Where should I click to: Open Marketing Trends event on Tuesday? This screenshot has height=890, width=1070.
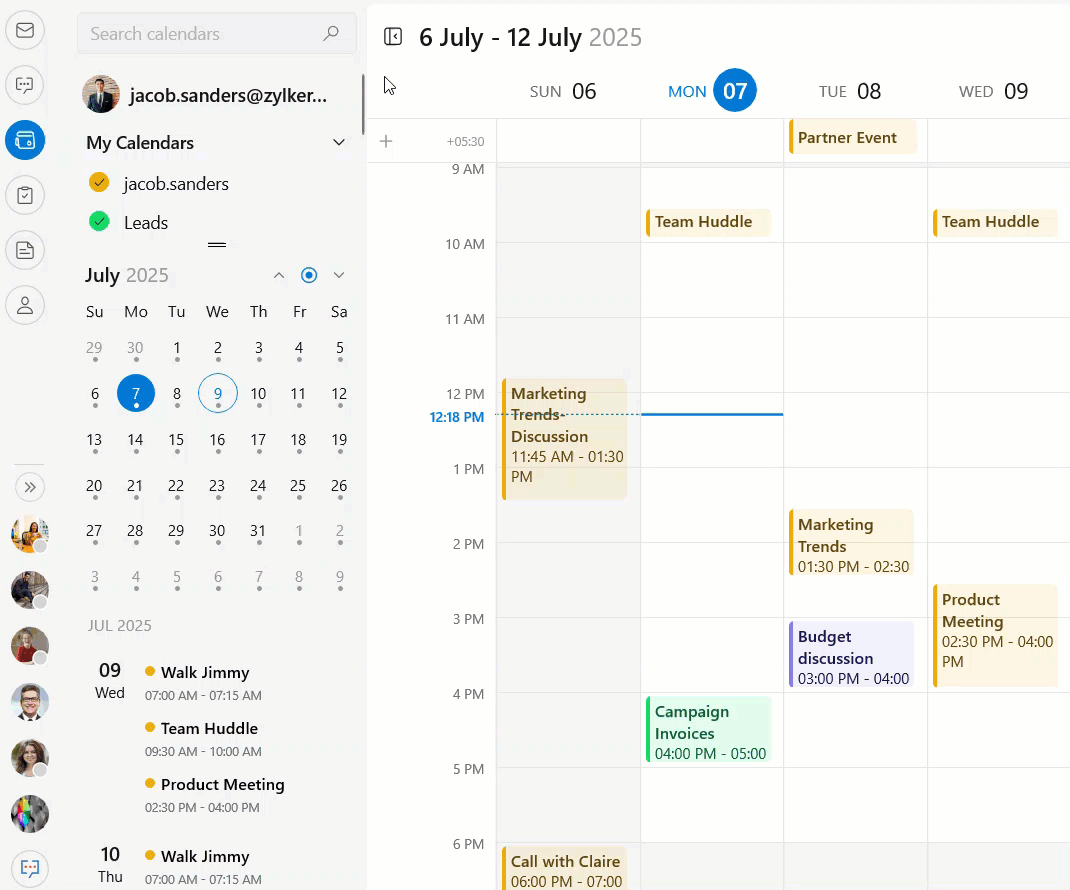click(x=851, y=543)
